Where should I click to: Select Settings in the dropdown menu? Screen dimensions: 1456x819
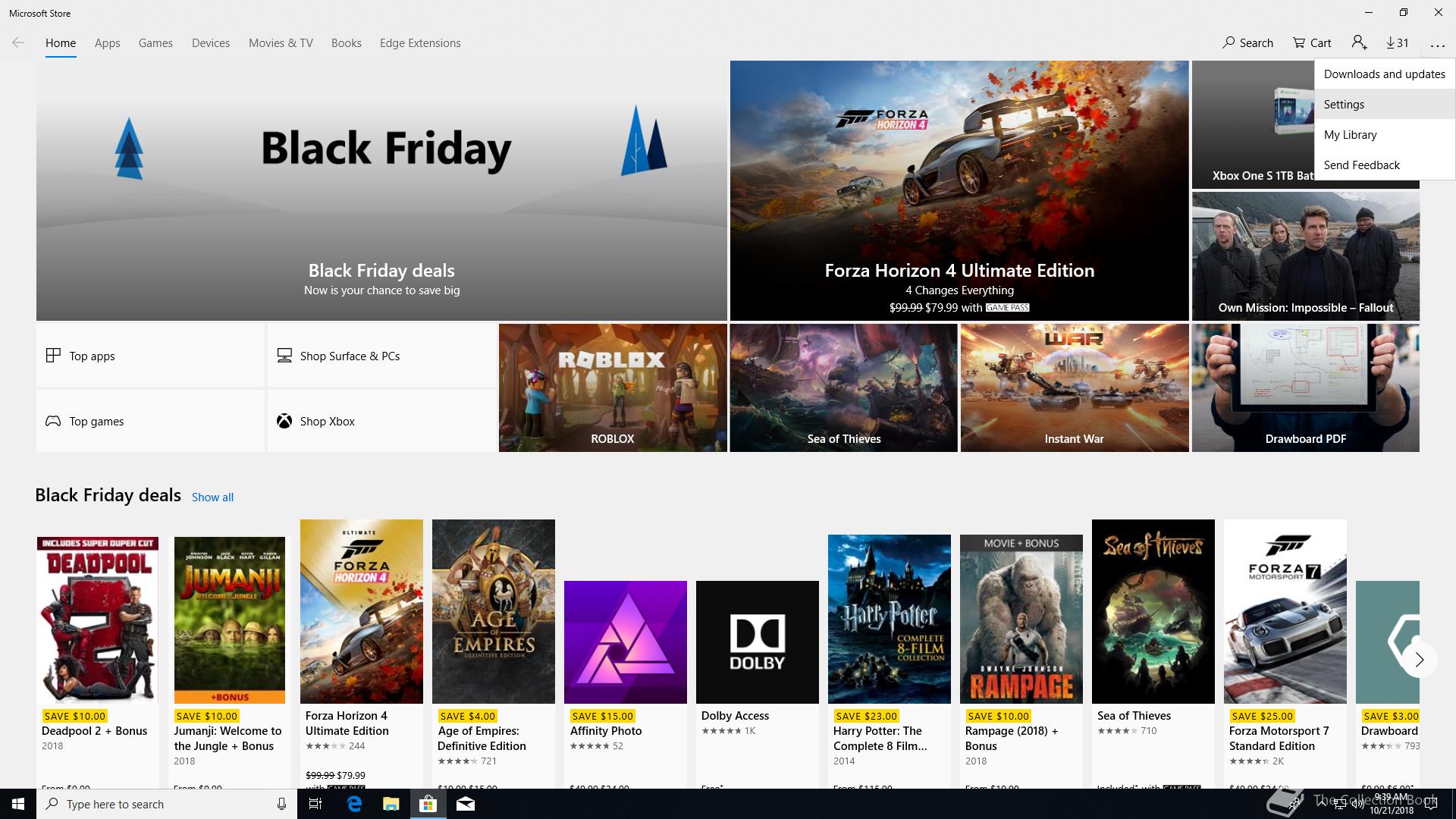[1385, 104]
